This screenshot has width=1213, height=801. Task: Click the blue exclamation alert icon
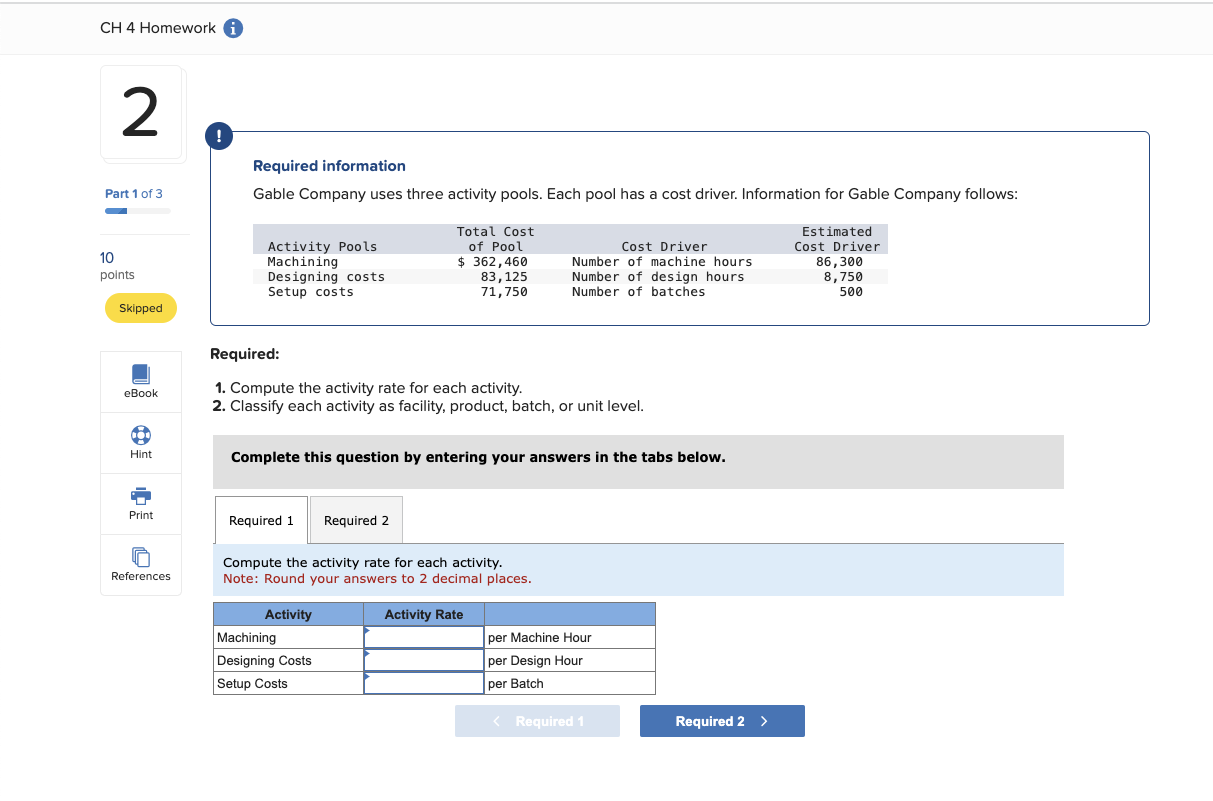(219, 136)
